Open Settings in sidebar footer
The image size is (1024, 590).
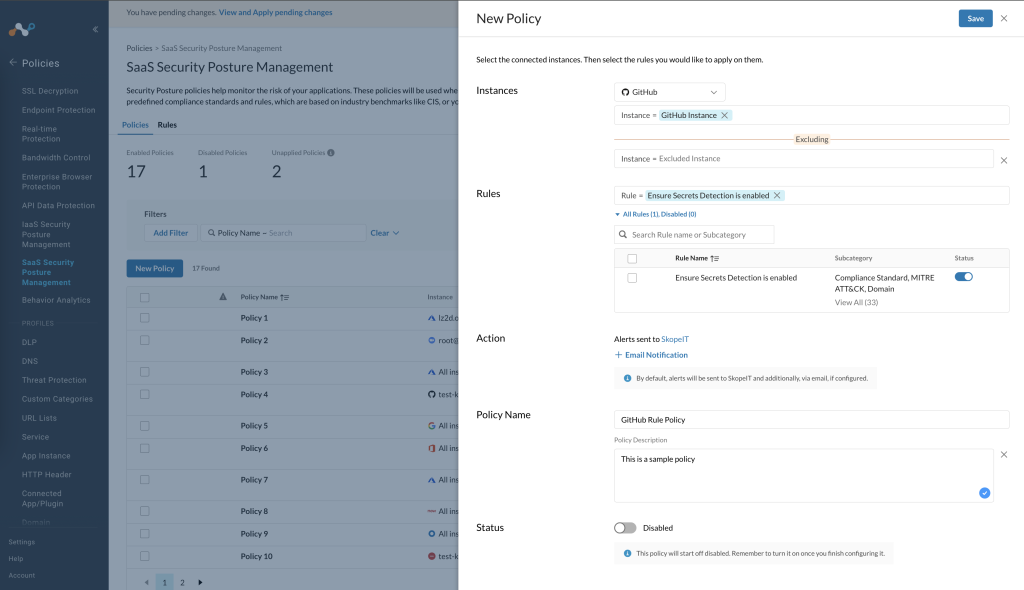tap(22, 542)
